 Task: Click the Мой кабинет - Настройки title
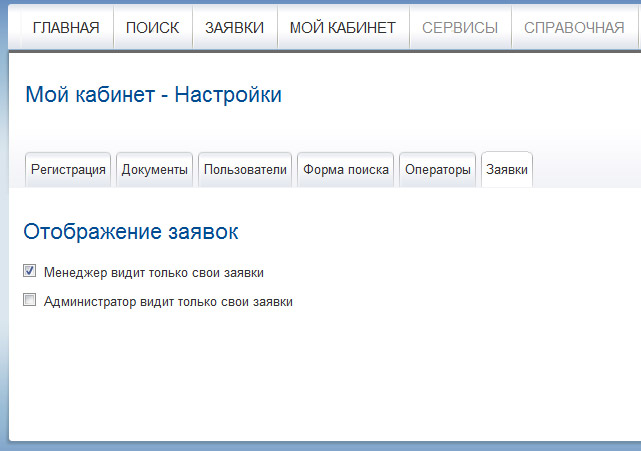(153, 95)
